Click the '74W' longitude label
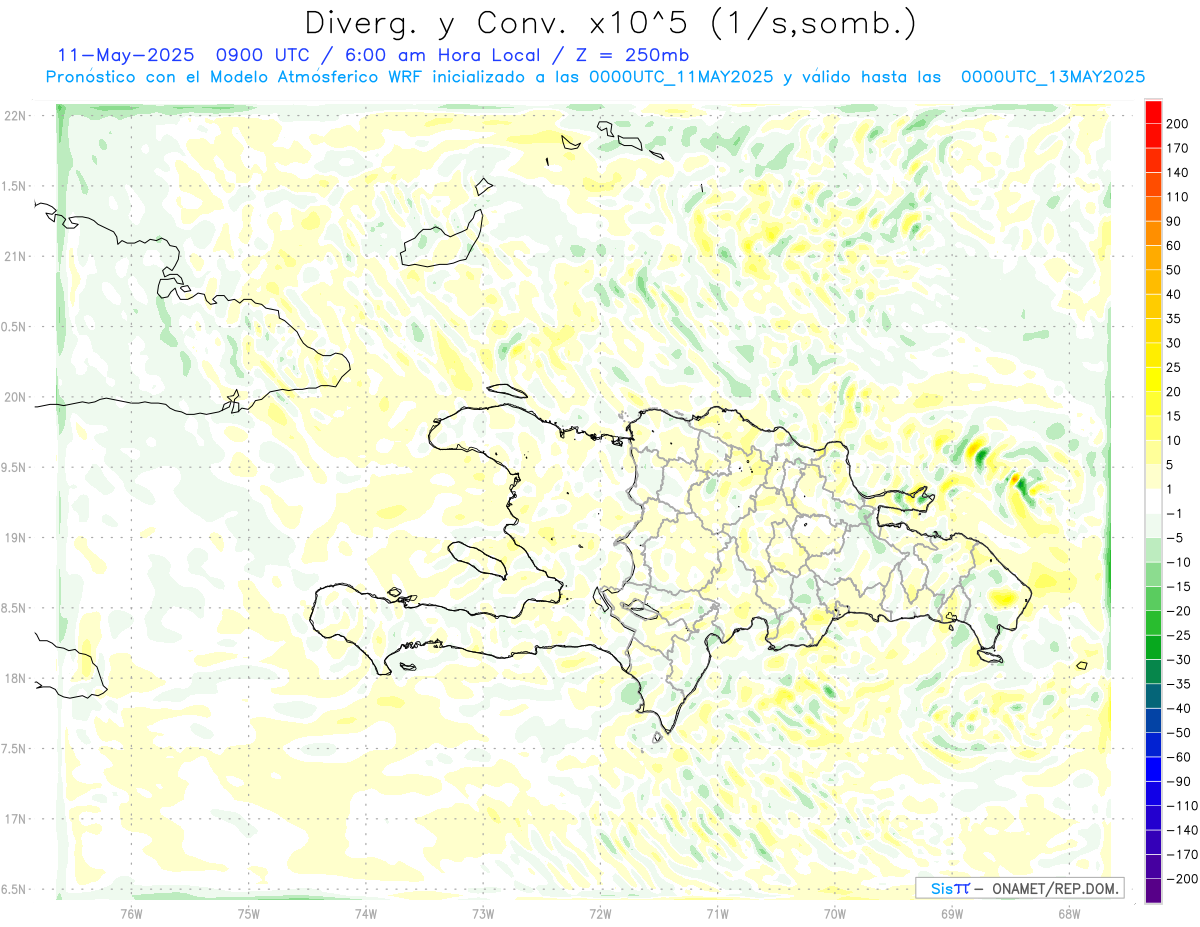Screen dimensions: 1200x927 366,912
